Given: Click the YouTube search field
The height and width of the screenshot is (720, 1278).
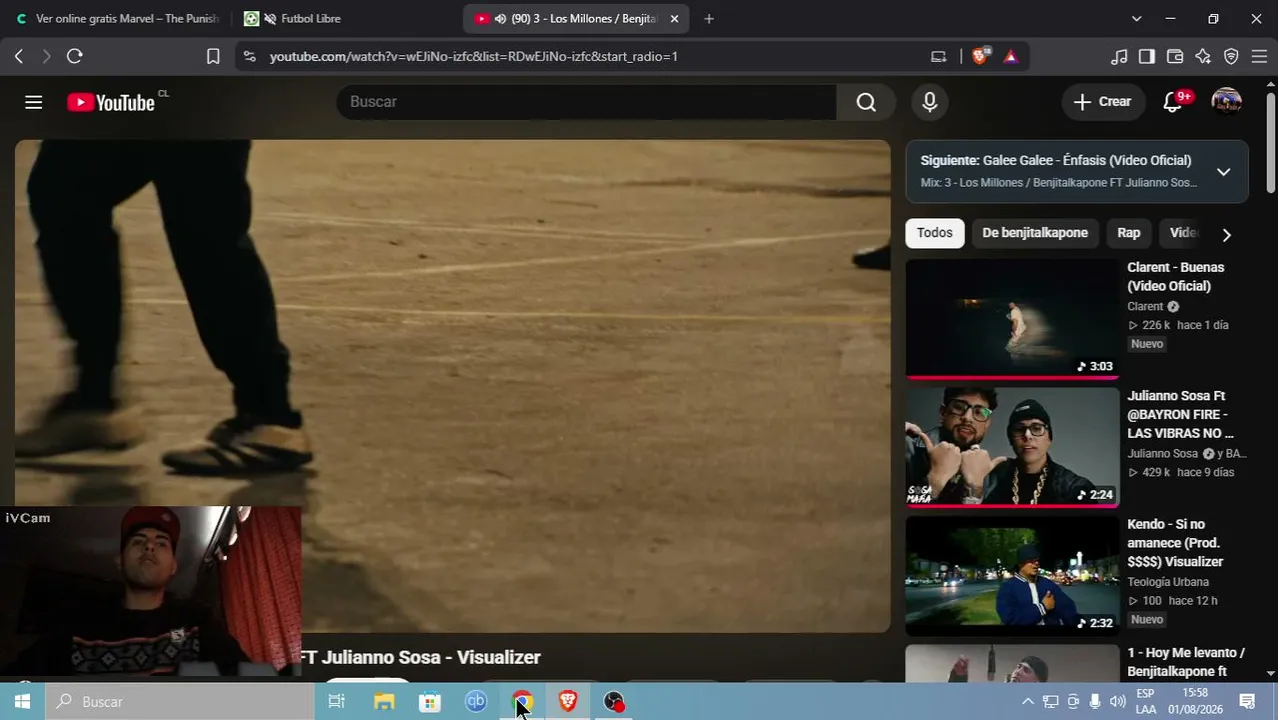Looking at the screenshot, I should [586, 102].
